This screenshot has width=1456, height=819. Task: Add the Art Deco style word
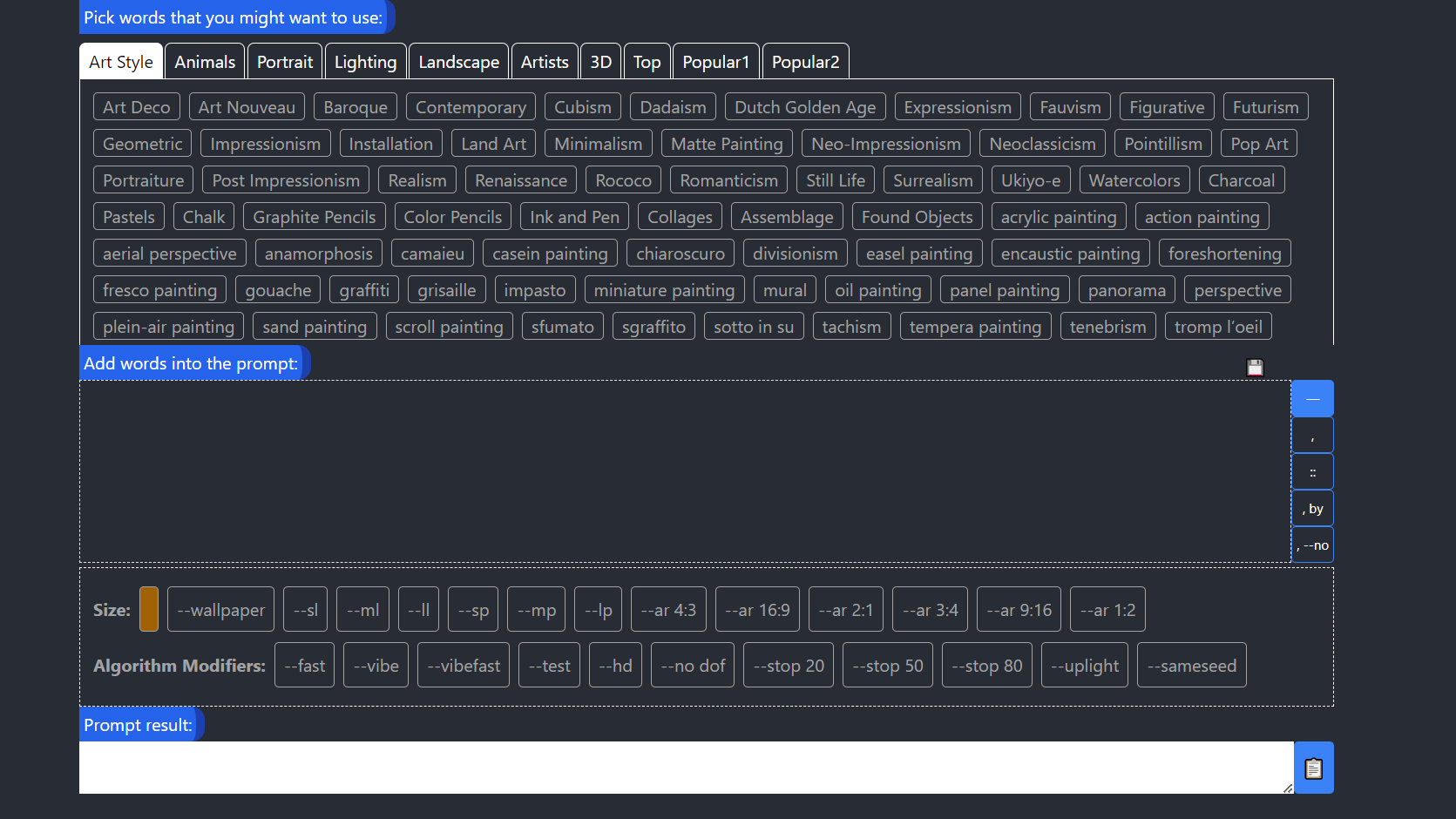tap(137, 107)
